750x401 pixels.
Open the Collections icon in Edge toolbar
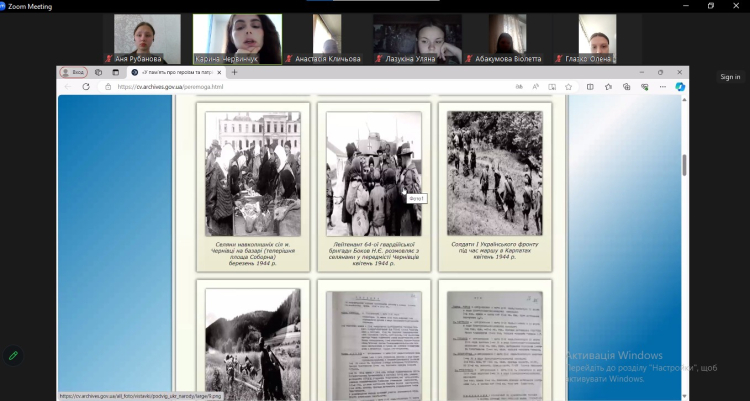(x=626, y=87)
